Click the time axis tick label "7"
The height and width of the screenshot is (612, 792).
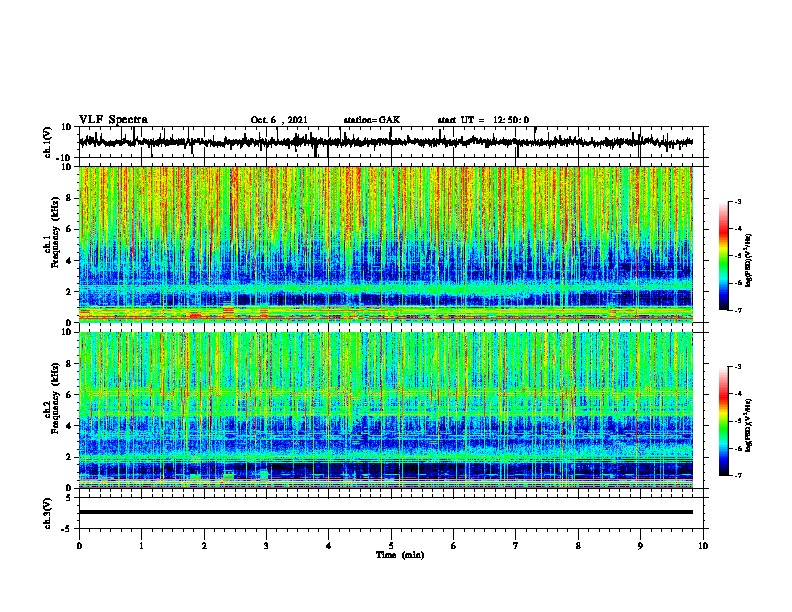point(516,546)
